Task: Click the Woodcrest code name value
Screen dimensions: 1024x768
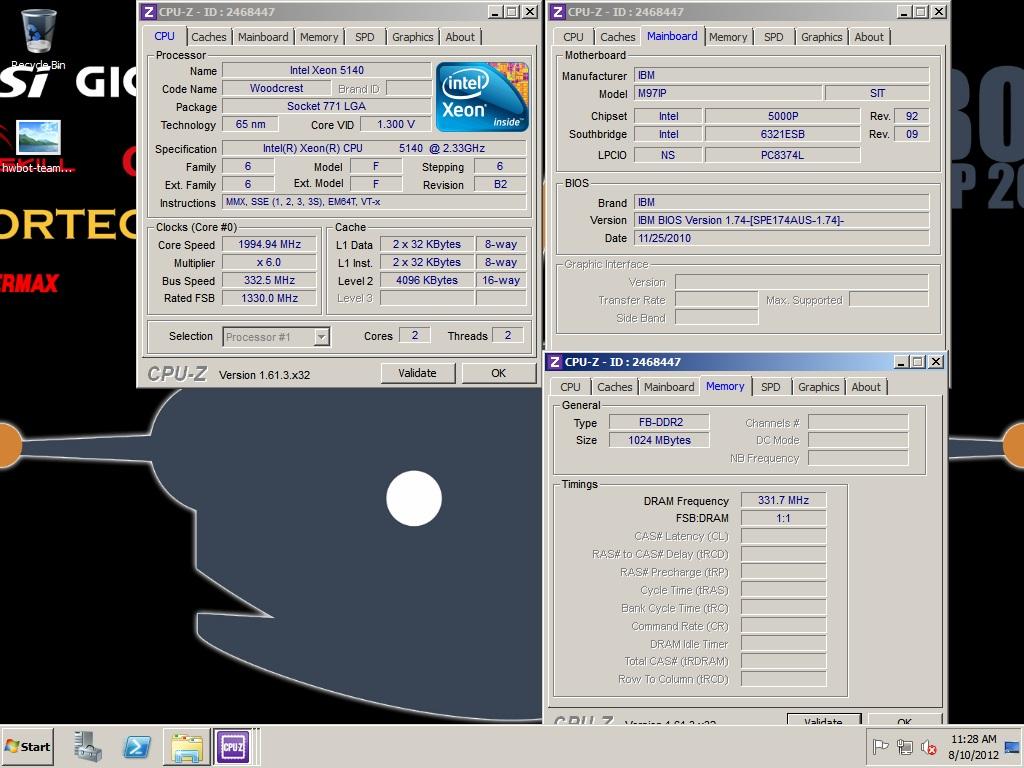Action: coord(276,88)
